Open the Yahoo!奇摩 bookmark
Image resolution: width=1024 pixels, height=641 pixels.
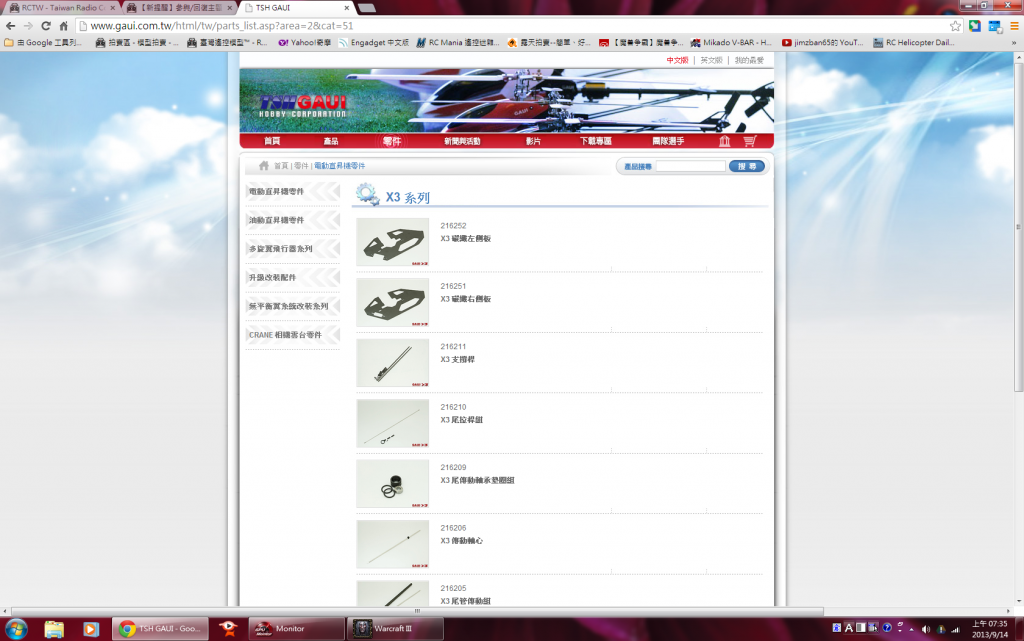305,43
